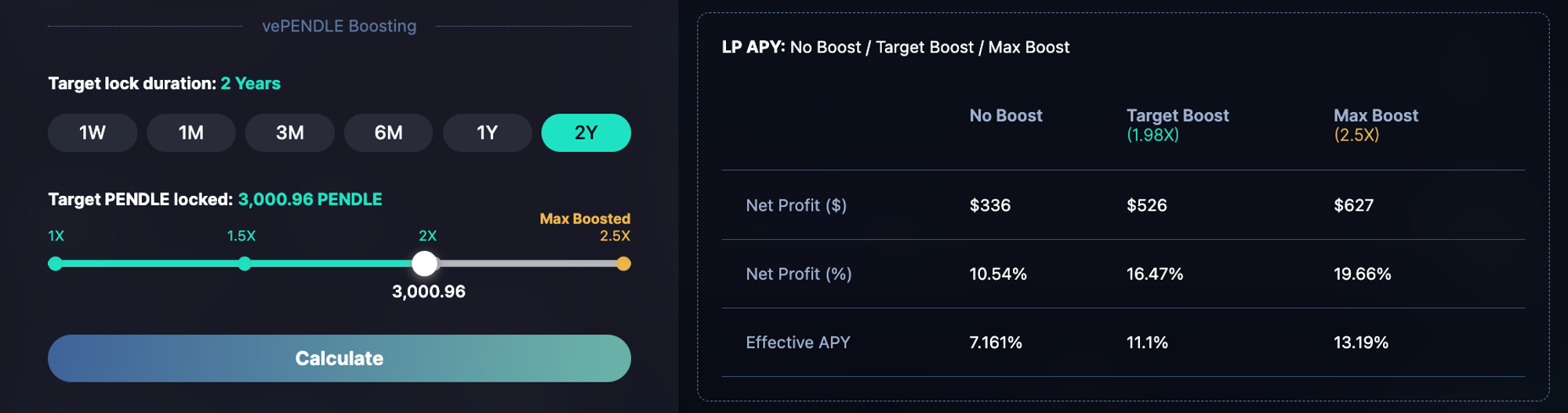Click the 2X label above slider

point(427,236)
